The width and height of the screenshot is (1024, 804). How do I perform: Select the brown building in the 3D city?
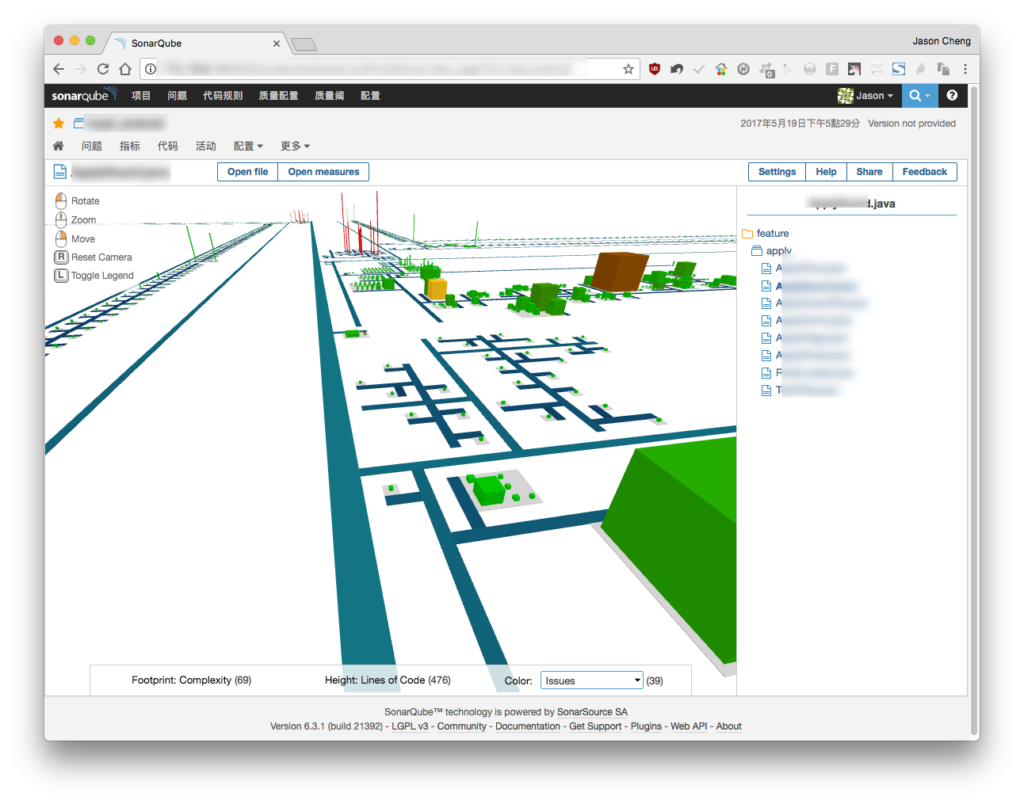point(618,270)
